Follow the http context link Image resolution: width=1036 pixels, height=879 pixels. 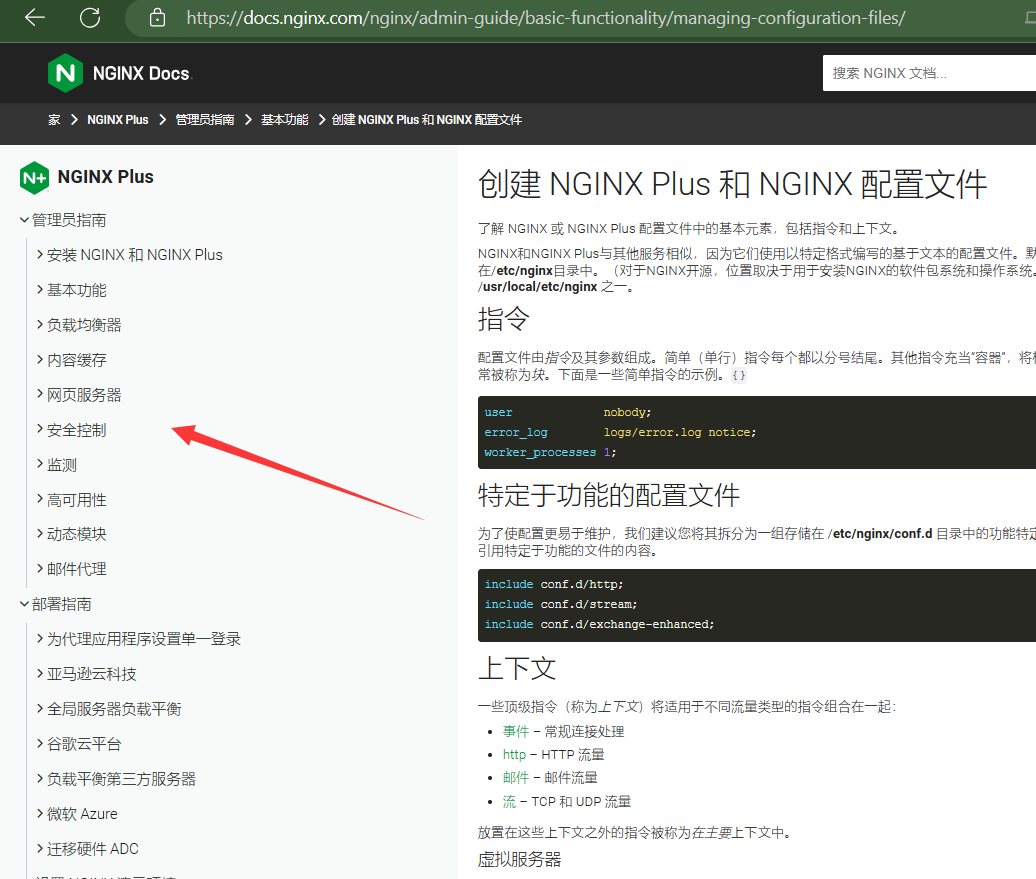pos(514,755)
